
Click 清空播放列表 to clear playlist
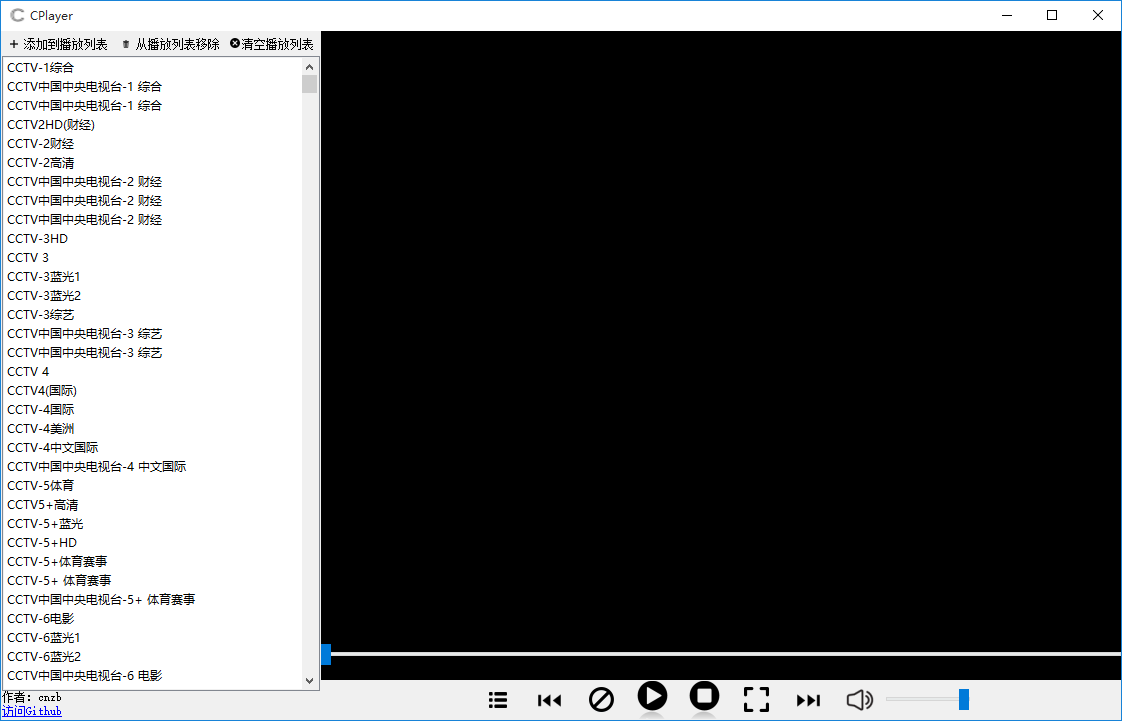pyautogui.click(x=271, y=44)
